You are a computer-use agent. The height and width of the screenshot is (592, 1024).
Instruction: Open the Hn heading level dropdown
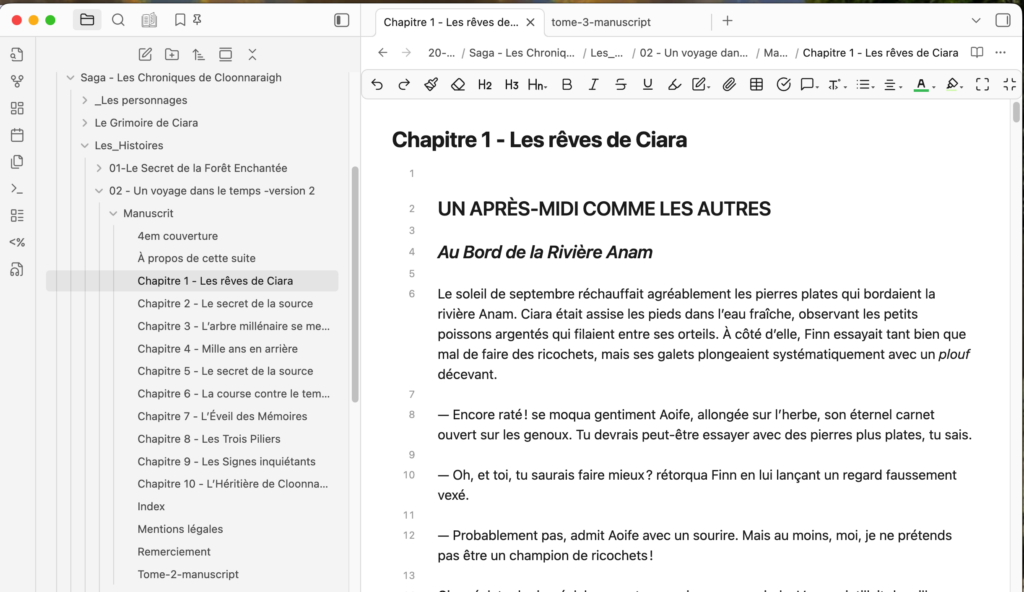537,85
